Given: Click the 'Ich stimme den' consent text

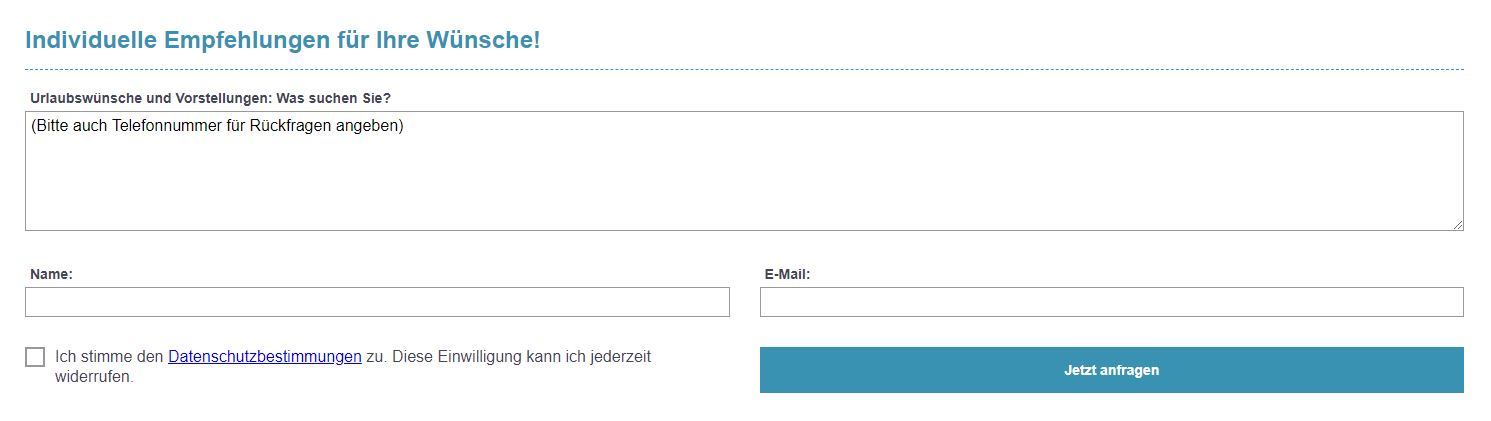Looking at the screenshot, I should pyautogui.click(x=109, y=357).
